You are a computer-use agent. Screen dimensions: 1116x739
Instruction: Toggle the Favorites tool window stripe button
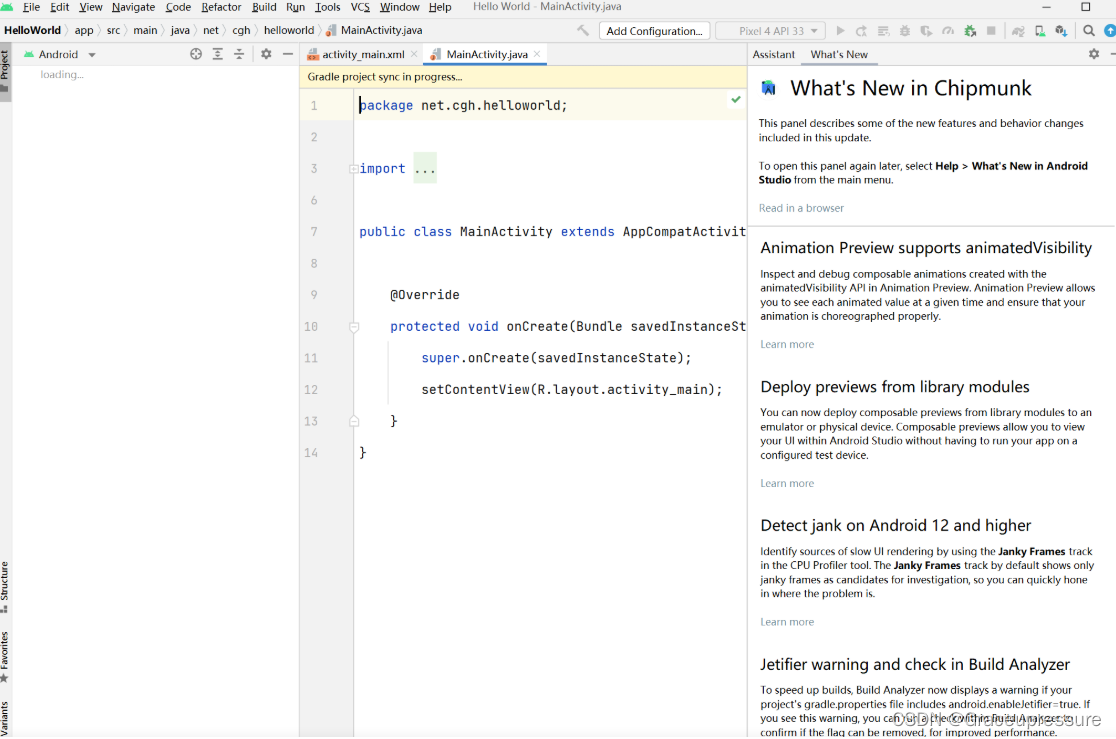coord(5,656)
